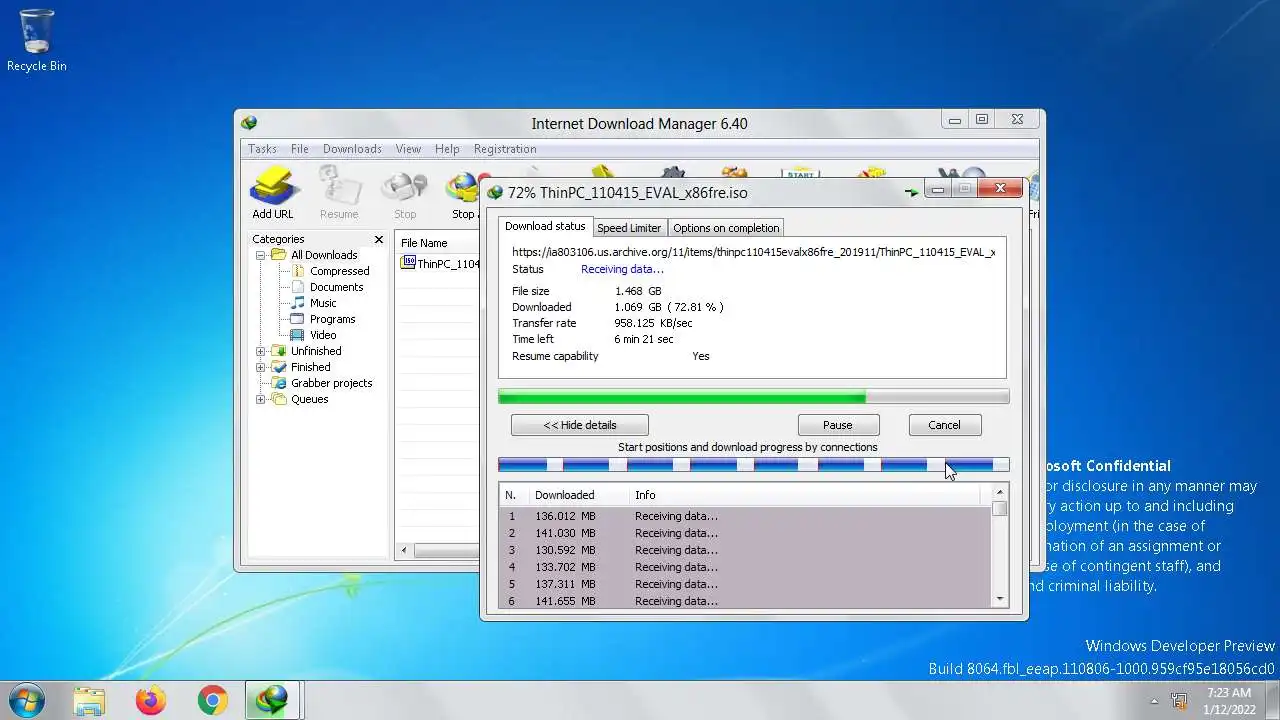Click the N. column header
The width and height of the screenshot is (1280, 720).
point(514,495)
